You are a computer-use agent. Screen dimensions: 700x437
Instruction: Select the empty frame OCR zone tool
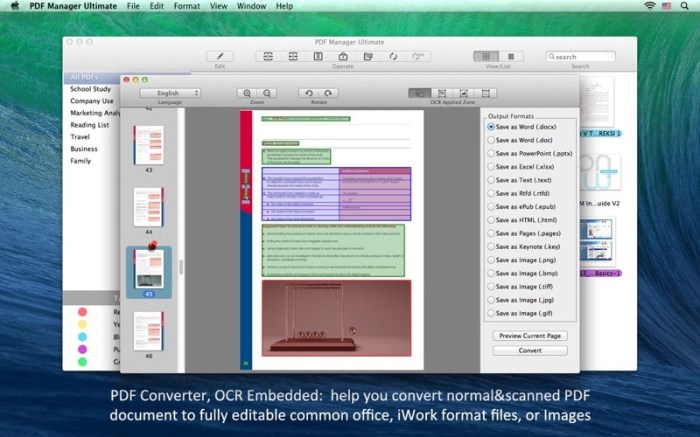point(486,93)
